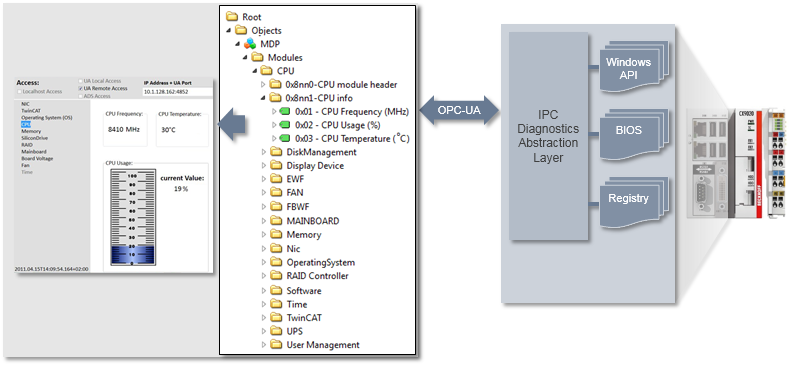Click the OperatingSystem folder icon
Viewport: 790px width, 365px height.
tap(276, 262)
